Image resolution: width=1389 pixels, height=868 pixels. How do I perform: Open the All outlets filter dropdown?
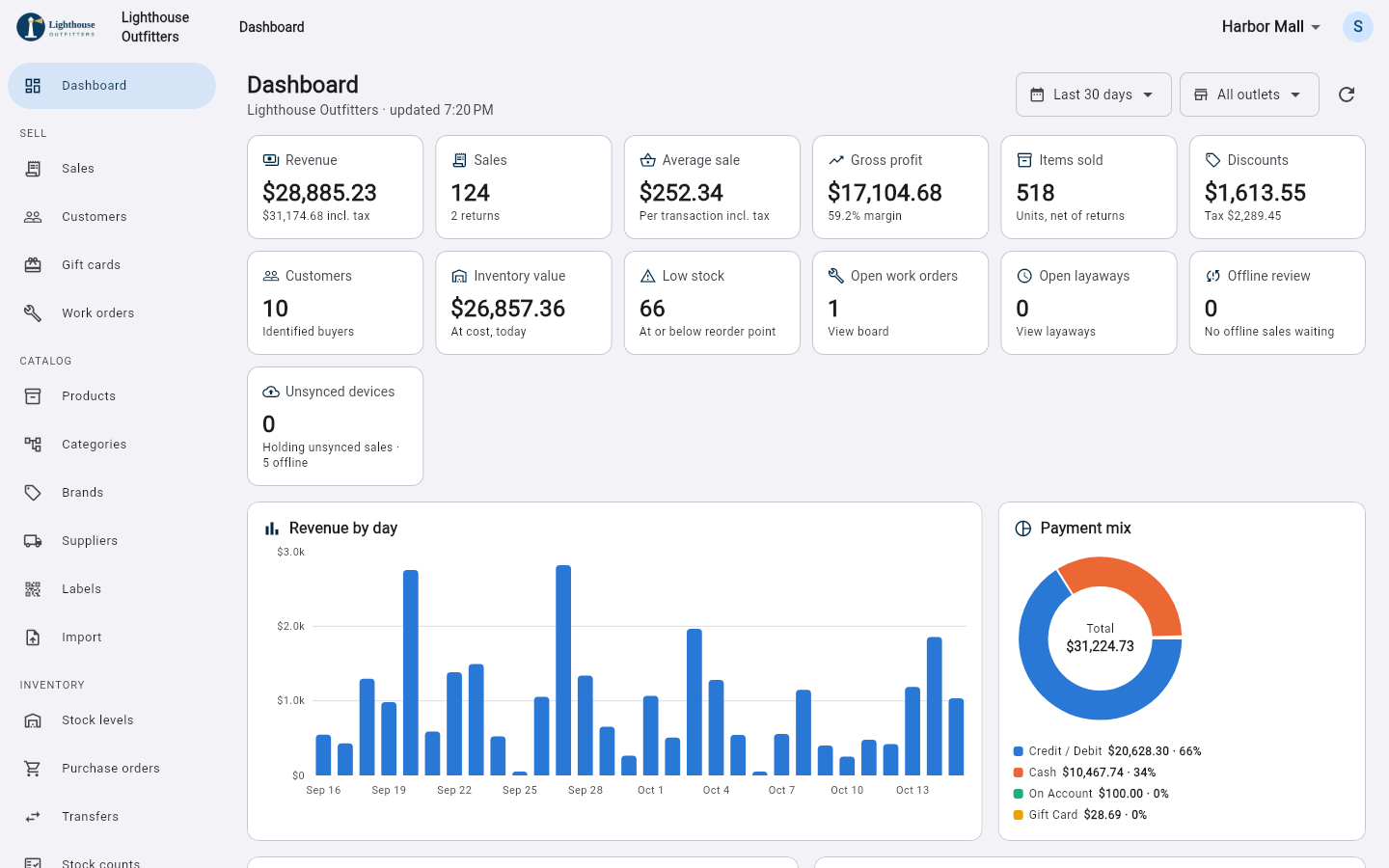[1249, 95]
